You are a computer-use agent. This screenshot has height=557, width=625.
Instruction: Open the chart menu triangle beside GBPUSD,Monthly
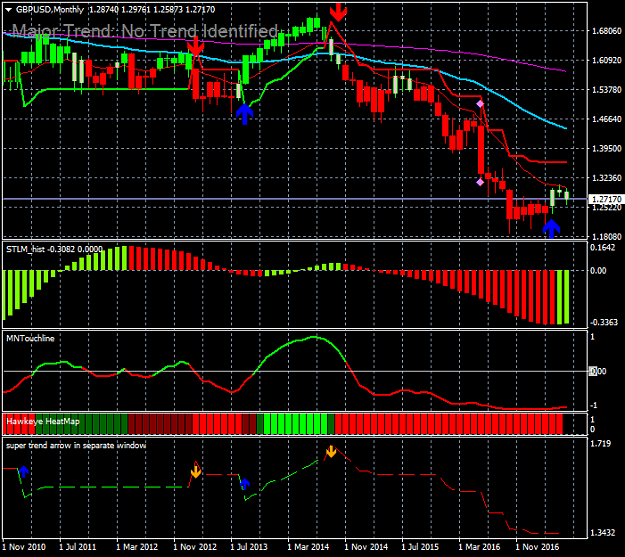(9, 10)
